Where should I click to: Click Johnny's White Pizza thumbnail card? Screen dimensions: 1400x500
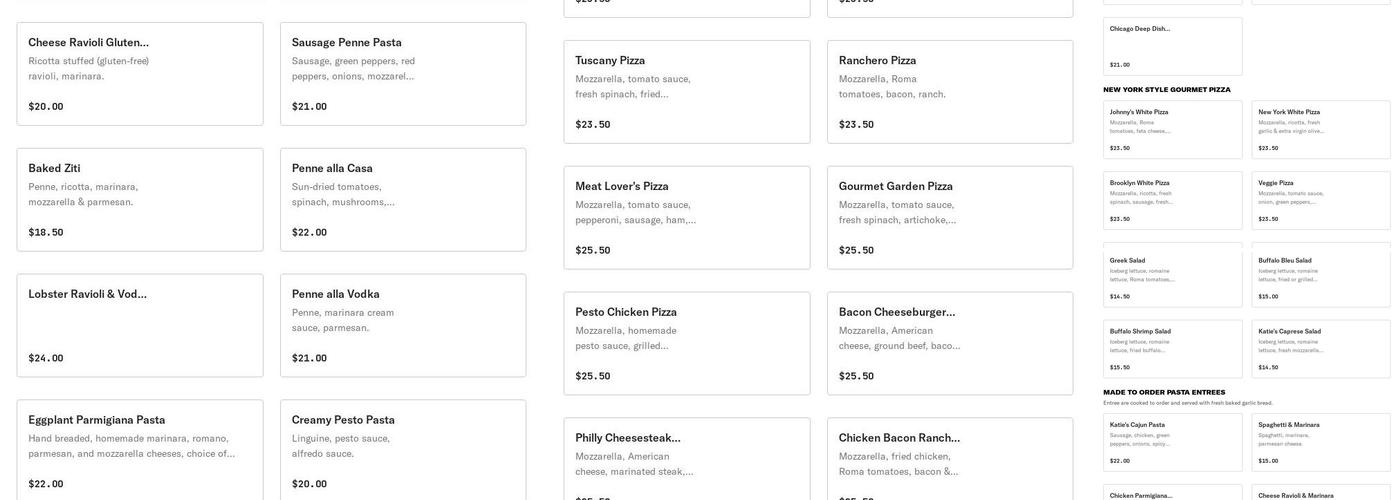click(1173, 130)
